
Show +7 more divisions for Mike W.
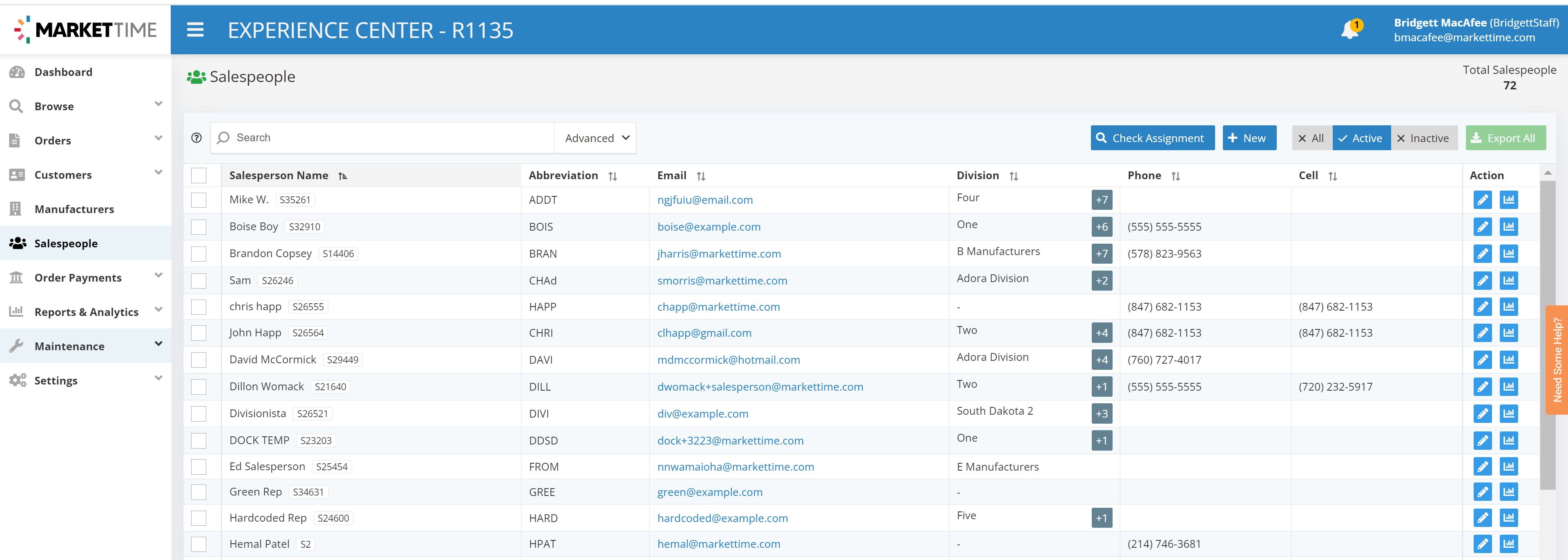[1101, 200]
